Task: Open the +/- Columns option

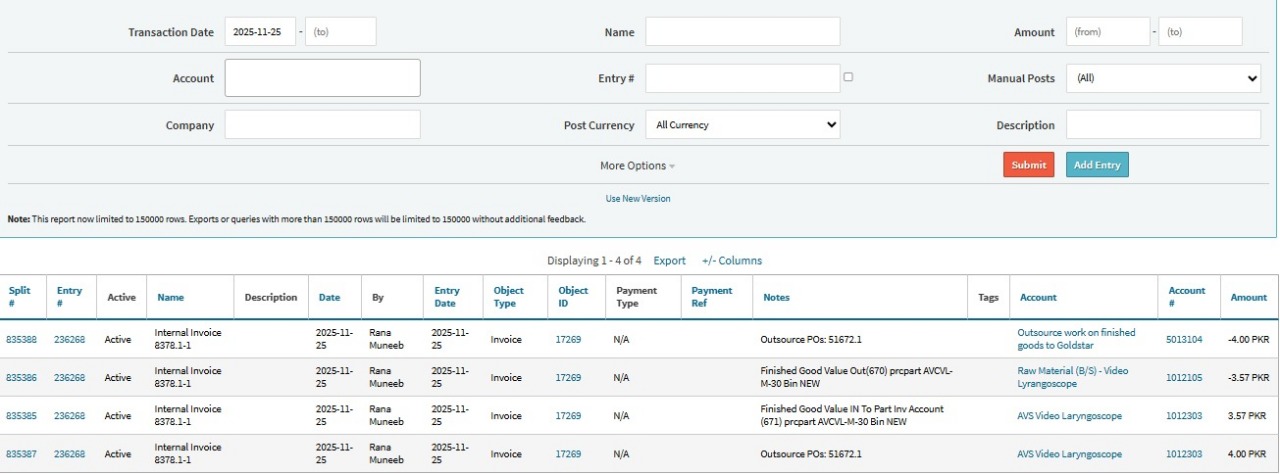Action: (732, 261)
